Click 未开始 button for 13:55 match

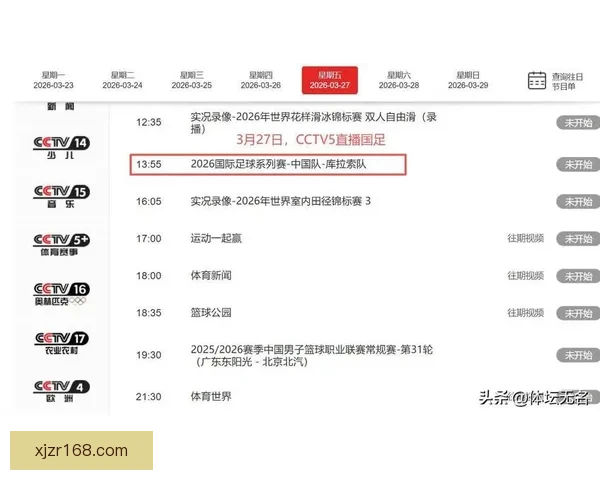click(578, 165)
